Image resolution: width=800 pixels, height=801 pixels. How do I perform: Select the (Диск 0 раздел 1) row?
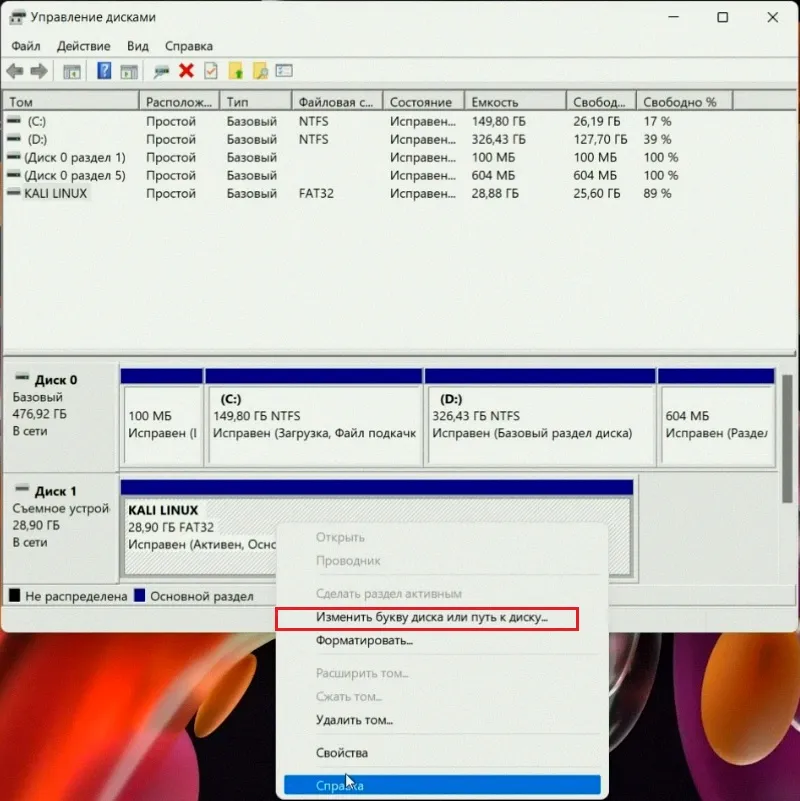click(x=368, y=157)
